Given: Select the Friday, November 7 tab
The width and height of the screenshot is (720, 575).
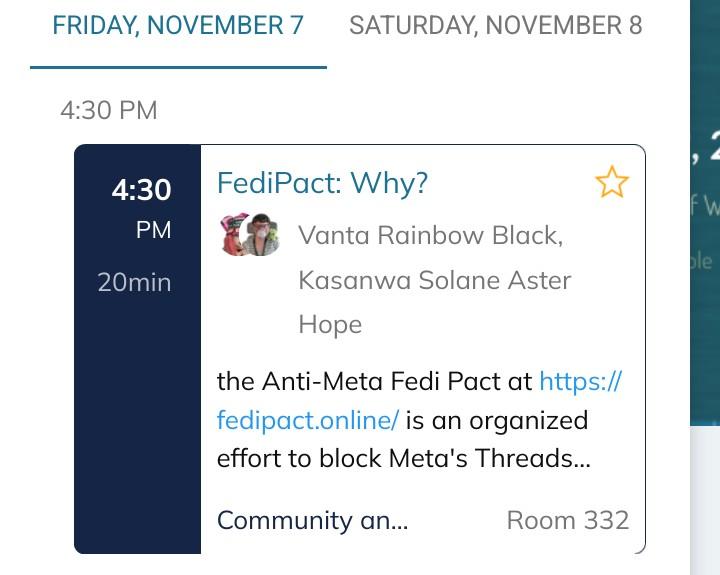Looking at the screenshot, I should point(178,26).
